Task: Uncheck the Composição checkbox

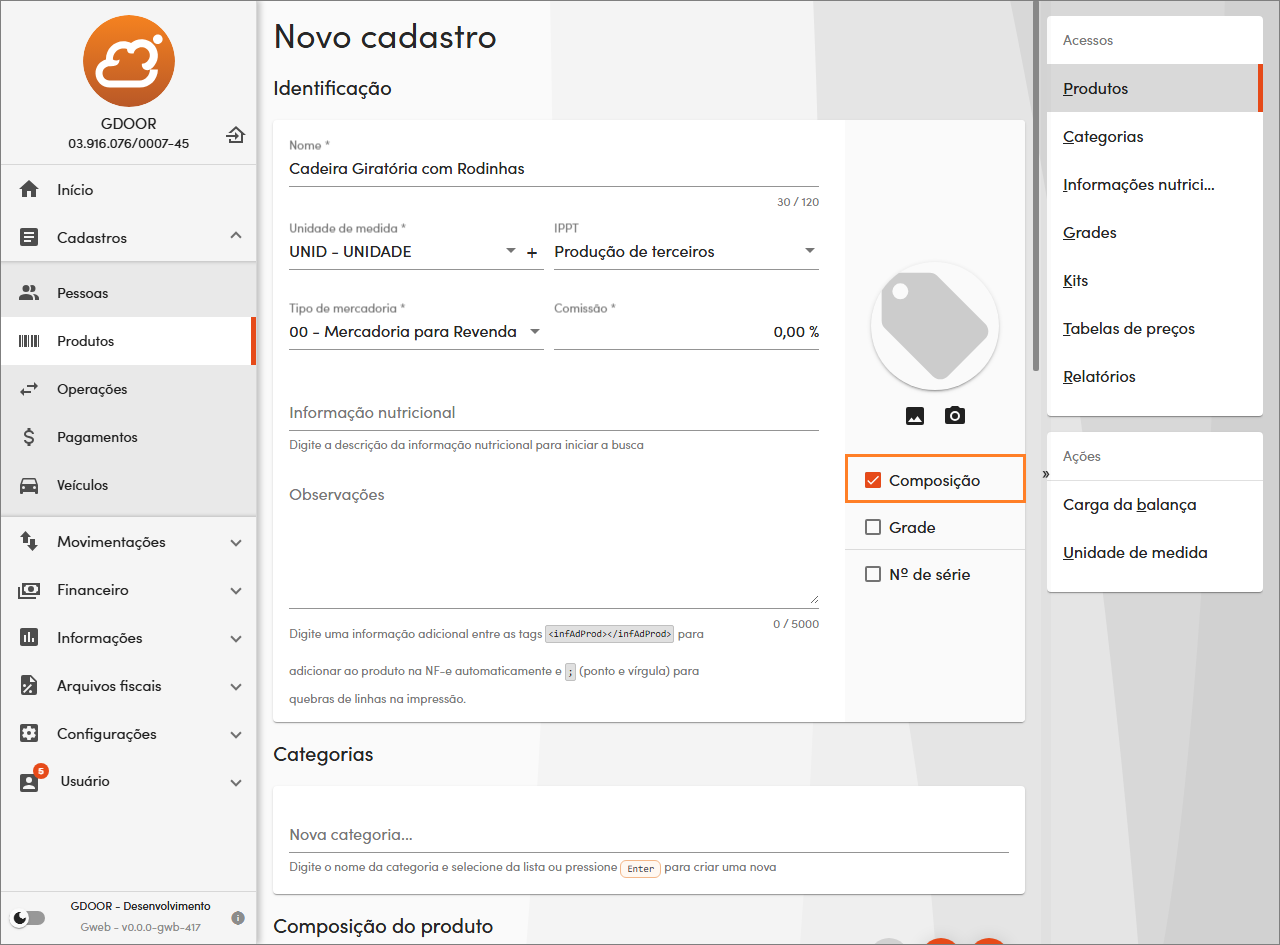Action: 873,480
